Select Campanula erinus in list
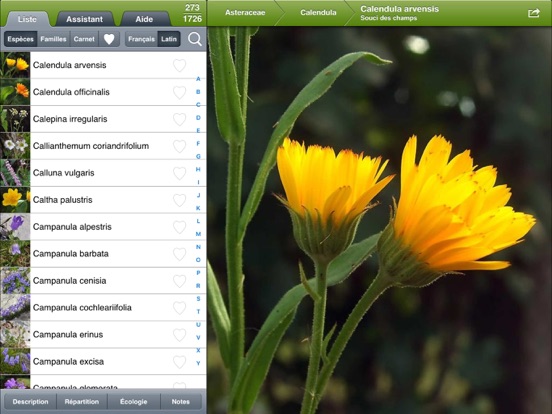This screenshot has width=552, height=414. coord(103,335)
